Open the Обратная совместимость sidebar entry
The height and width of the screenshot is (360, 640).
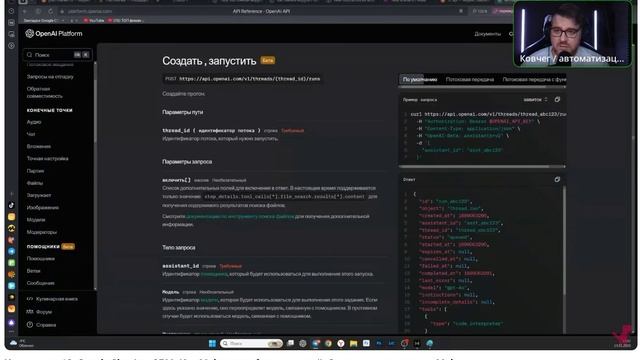[44, 92]
